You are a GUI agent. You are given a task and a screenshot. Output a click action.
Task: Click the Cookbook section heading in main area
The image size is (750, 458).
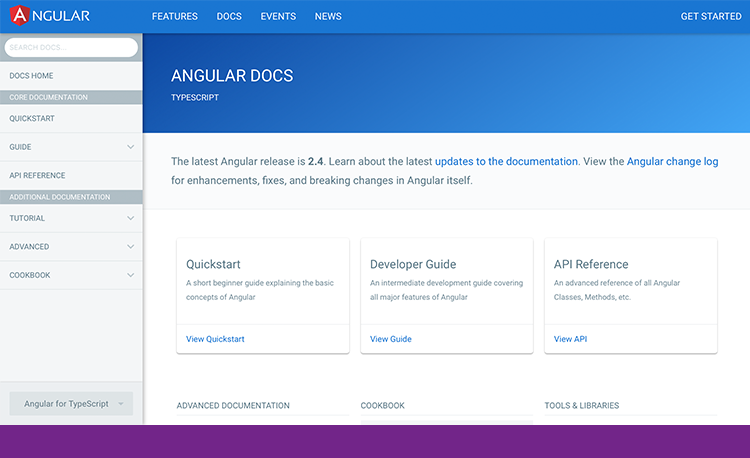(x=383, y=405)
